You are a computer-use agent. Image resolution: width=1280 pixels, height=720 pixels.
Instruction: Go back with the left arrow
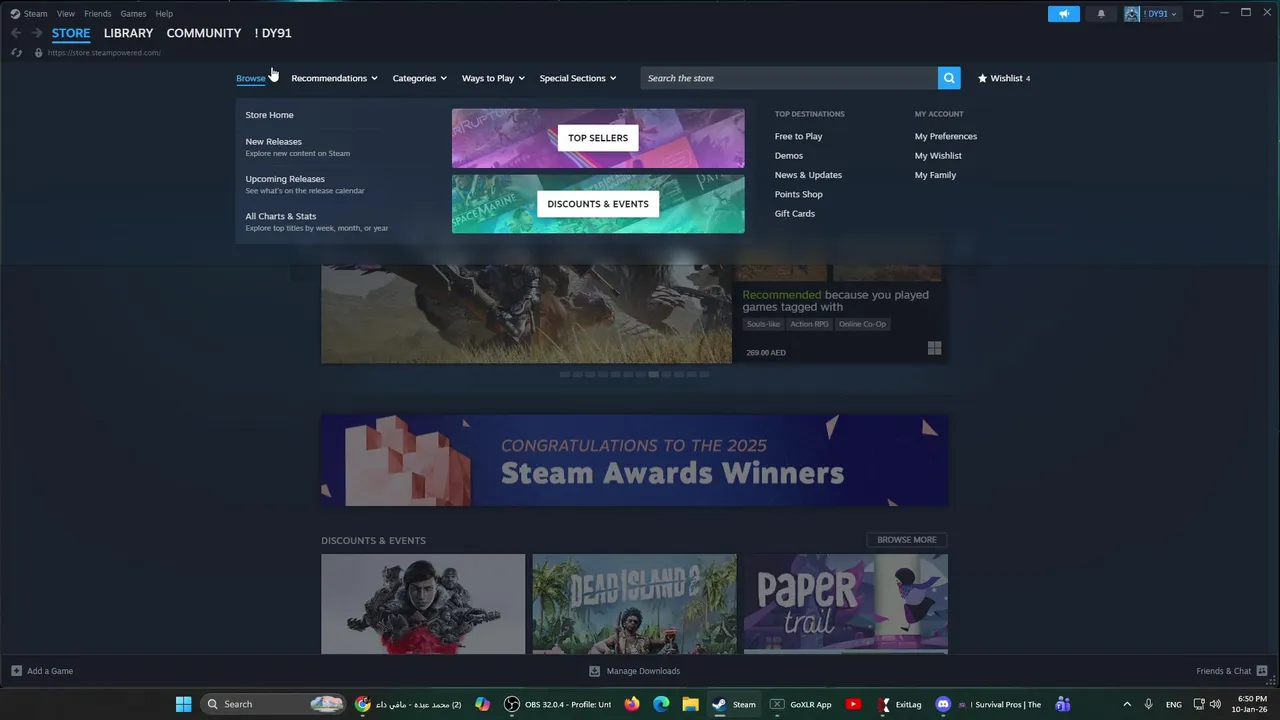tap(16, 33)
